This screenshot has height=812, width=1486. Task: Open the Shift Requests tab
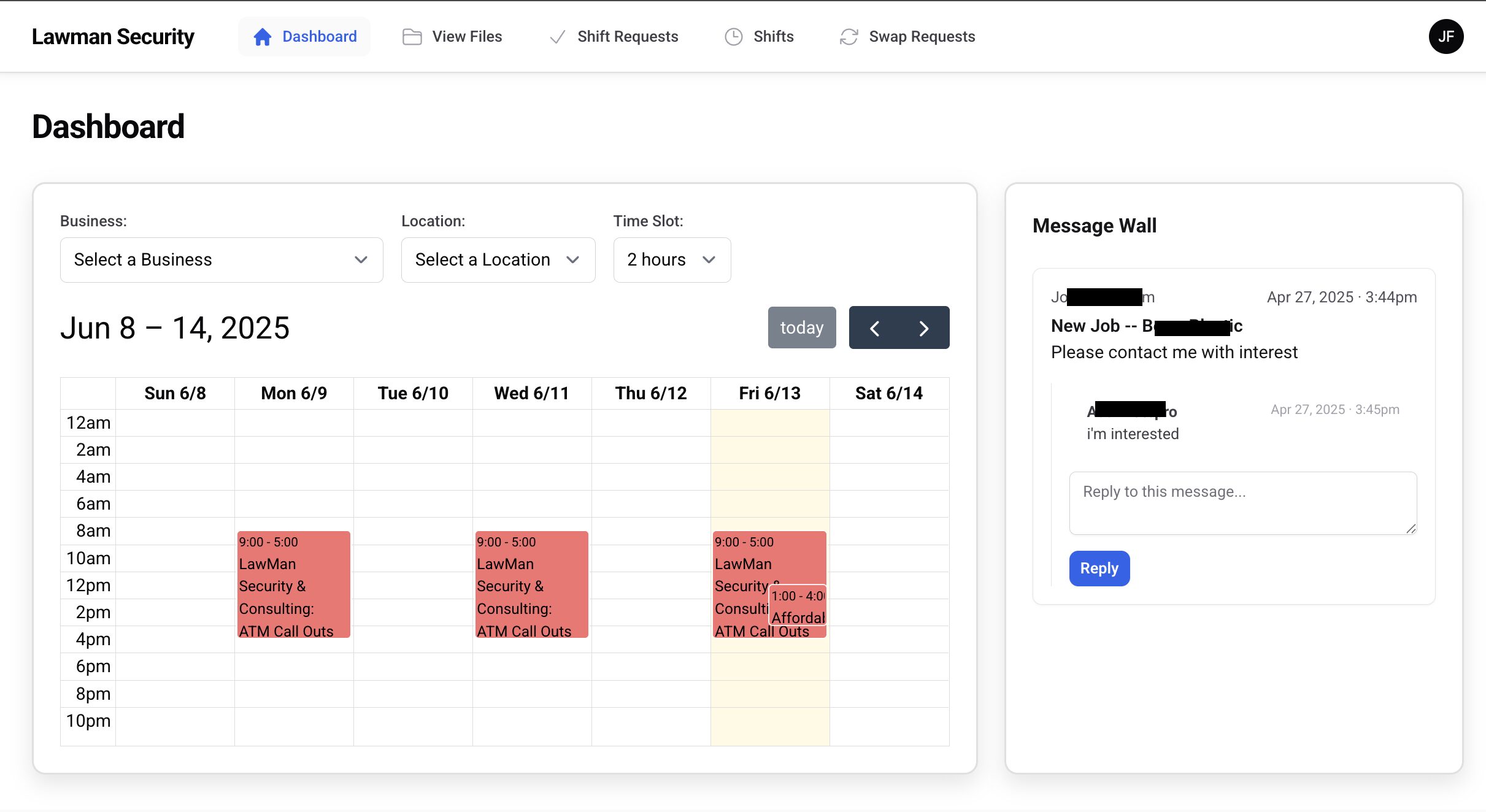click(627, 37)
